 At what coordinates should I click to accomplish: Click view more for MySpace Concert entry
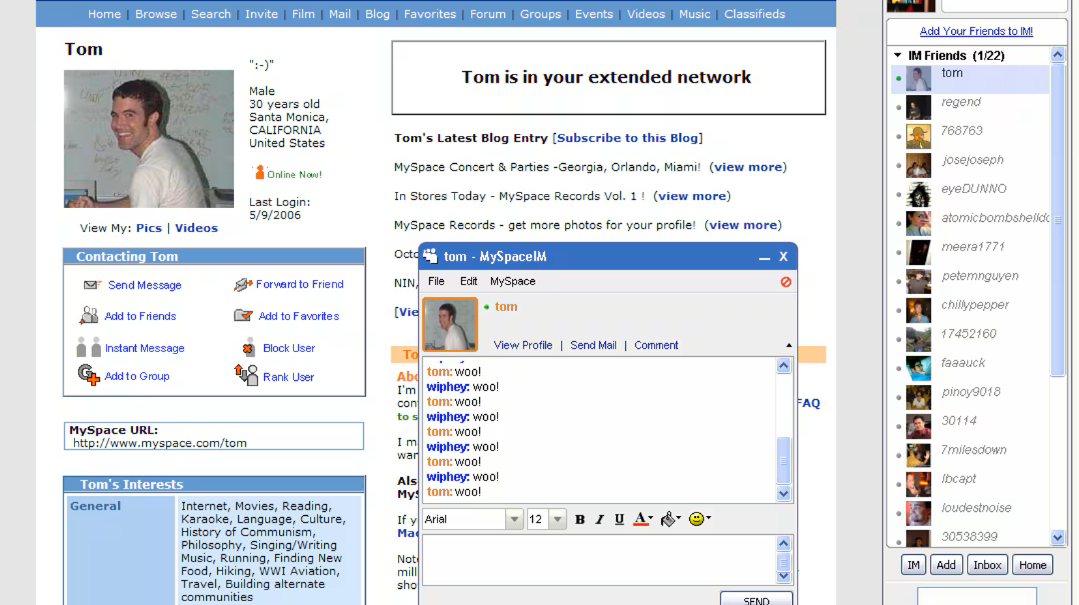click(x=748, y=167)
